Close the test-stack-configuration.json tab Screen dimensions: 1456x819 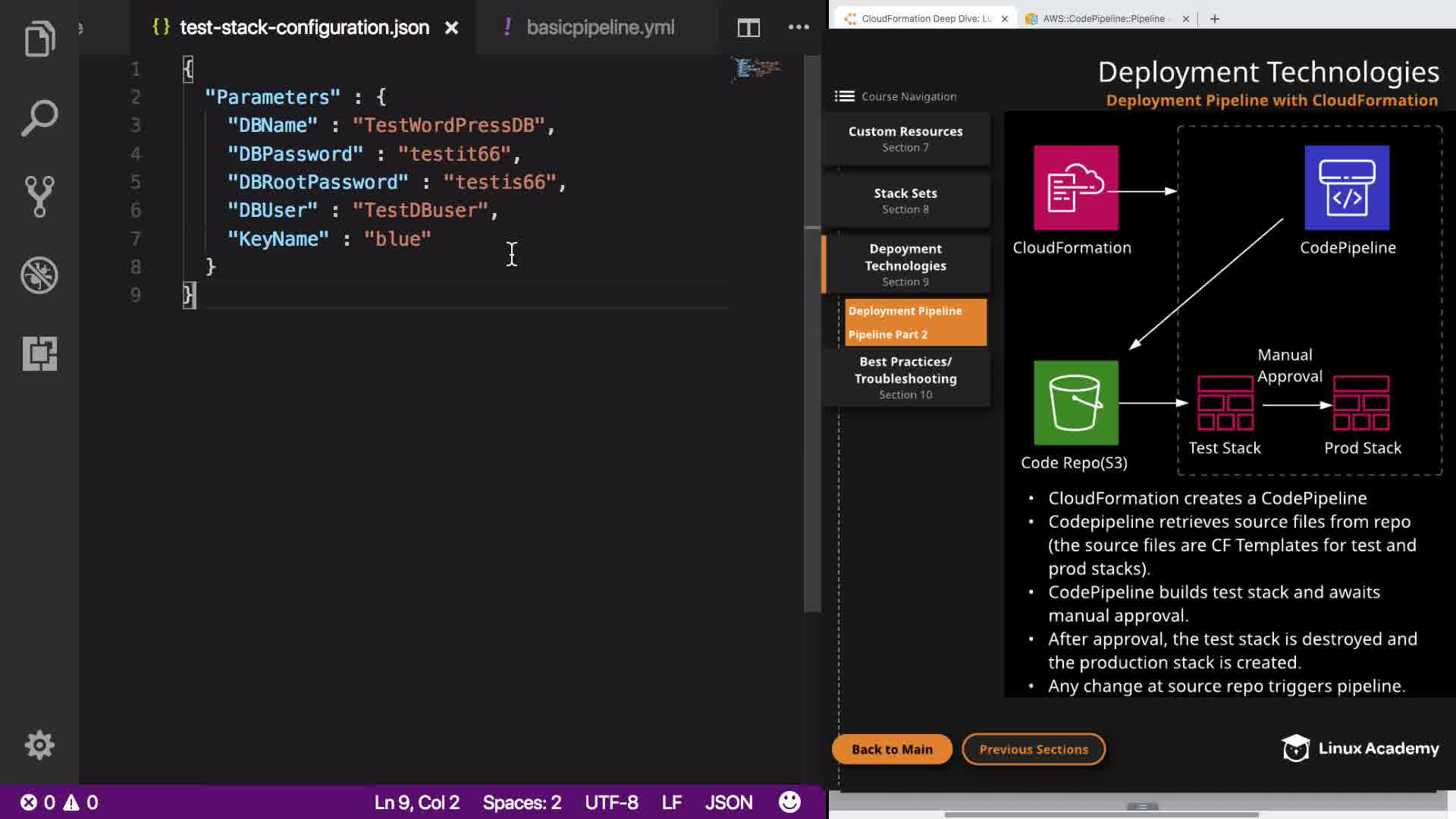[x=452, y=28]
